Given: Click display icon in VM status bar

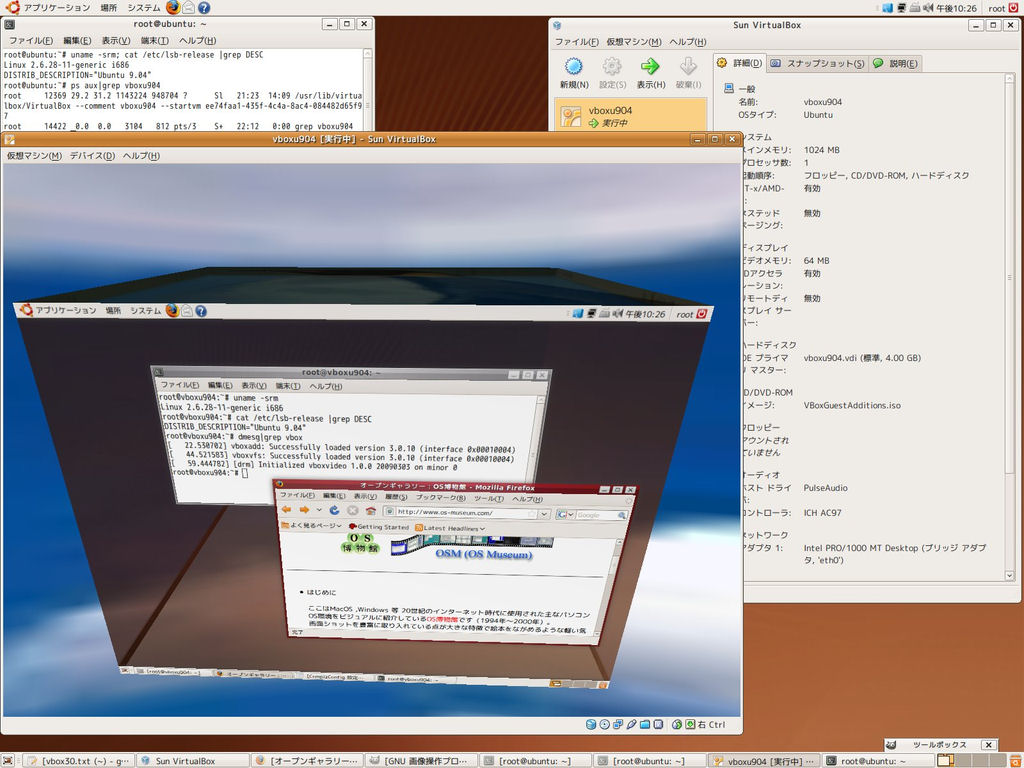Looking at the screenshot, I should point(658,724).
